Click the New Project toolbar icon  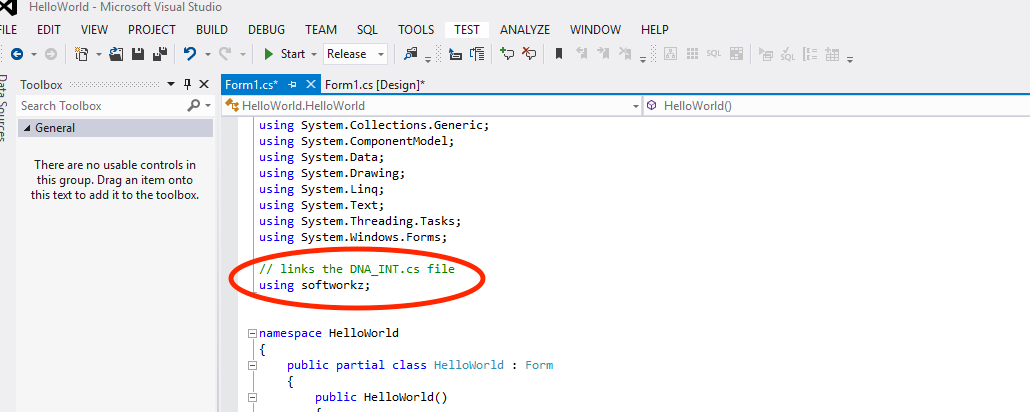tap(81, 55)
